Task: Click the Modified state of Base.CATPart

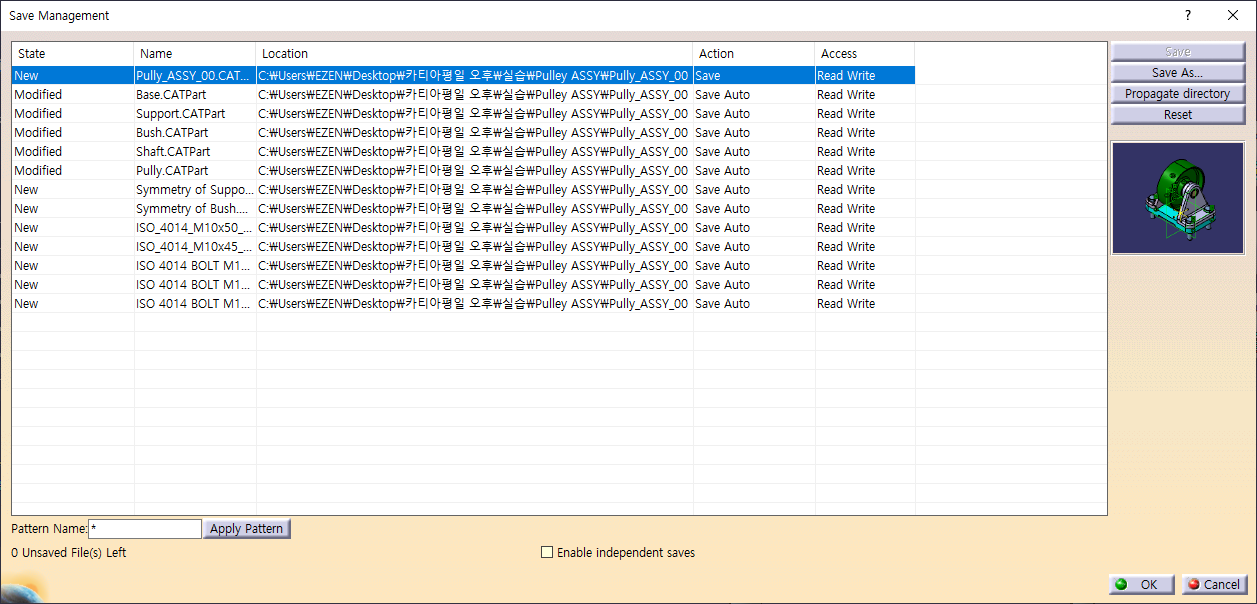Action: (38, 94)
